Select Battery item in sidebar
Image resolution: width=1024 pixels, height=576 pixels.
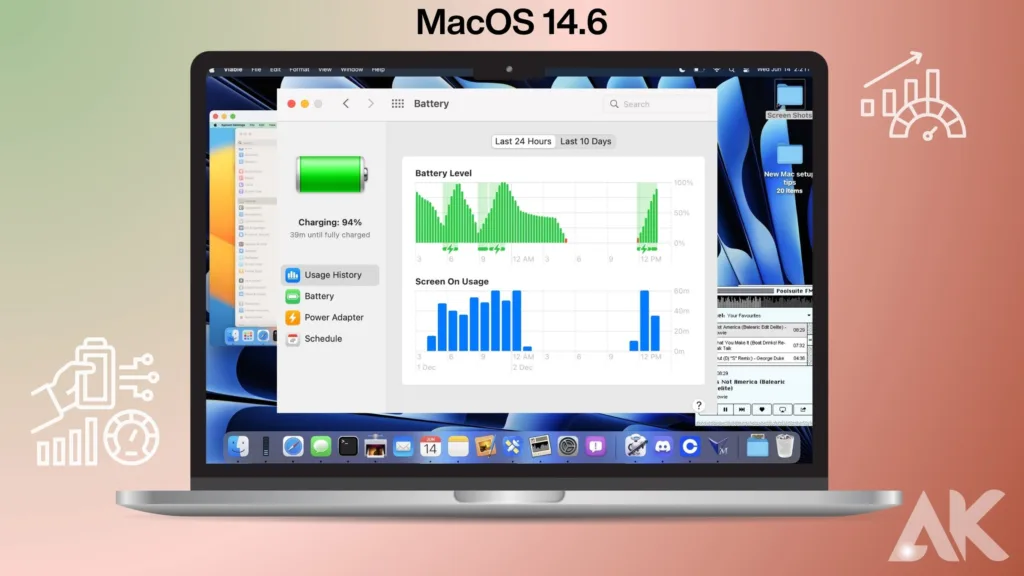330,296
